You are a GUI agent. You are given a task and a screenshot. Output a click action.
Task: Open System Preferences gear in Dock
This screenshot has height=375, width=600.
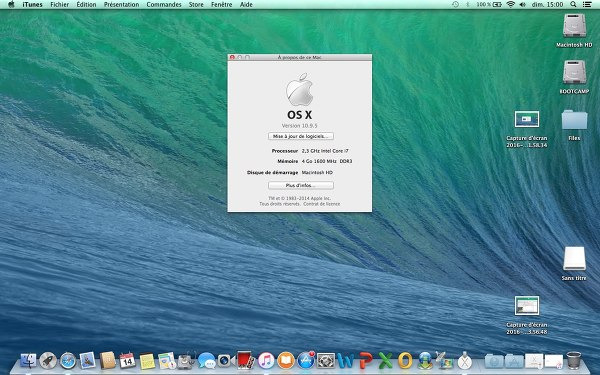(326, 360)
